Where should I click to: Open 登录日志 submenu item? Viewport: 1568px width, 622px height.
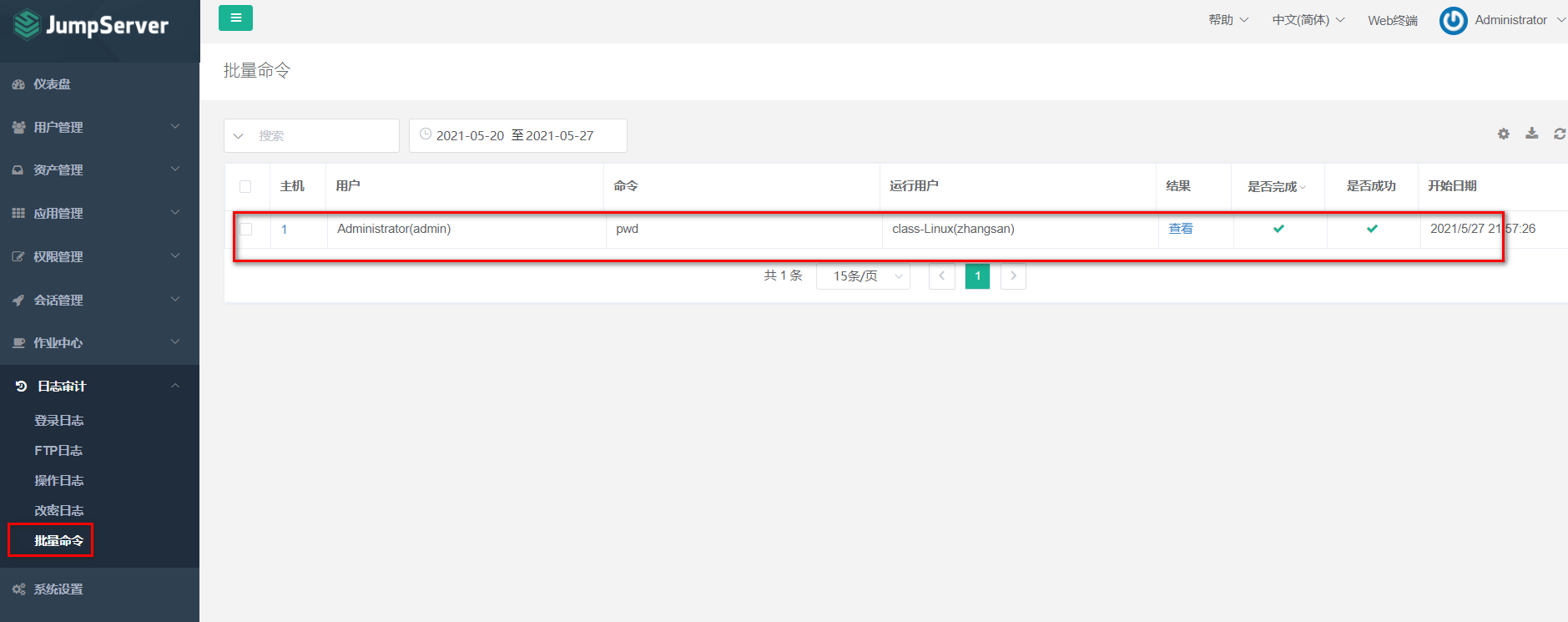[x=58, y=421]
